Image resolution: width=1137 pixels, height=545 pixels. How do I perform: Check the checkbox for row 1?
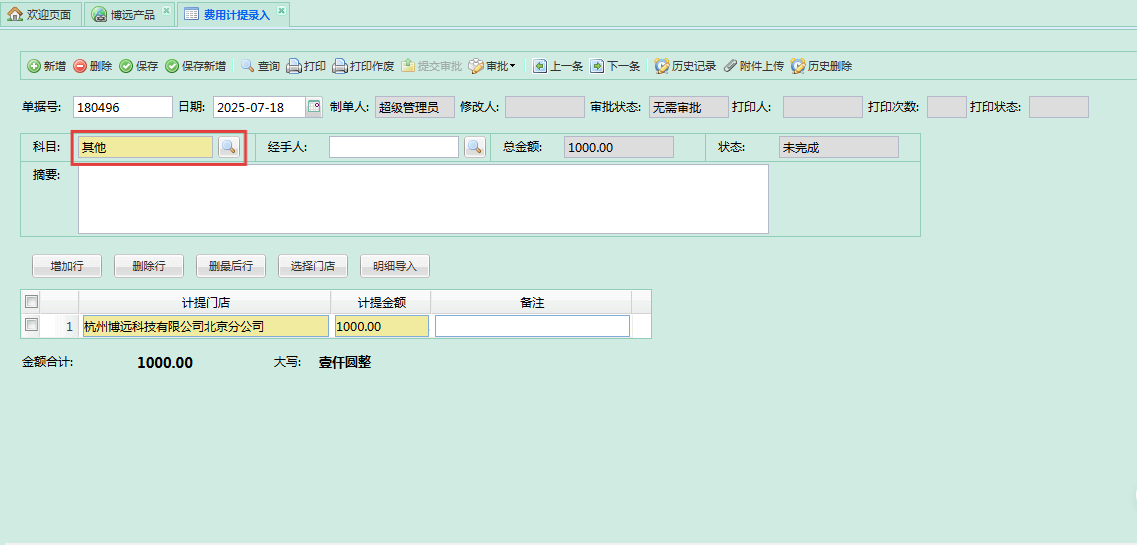point(31,325)
